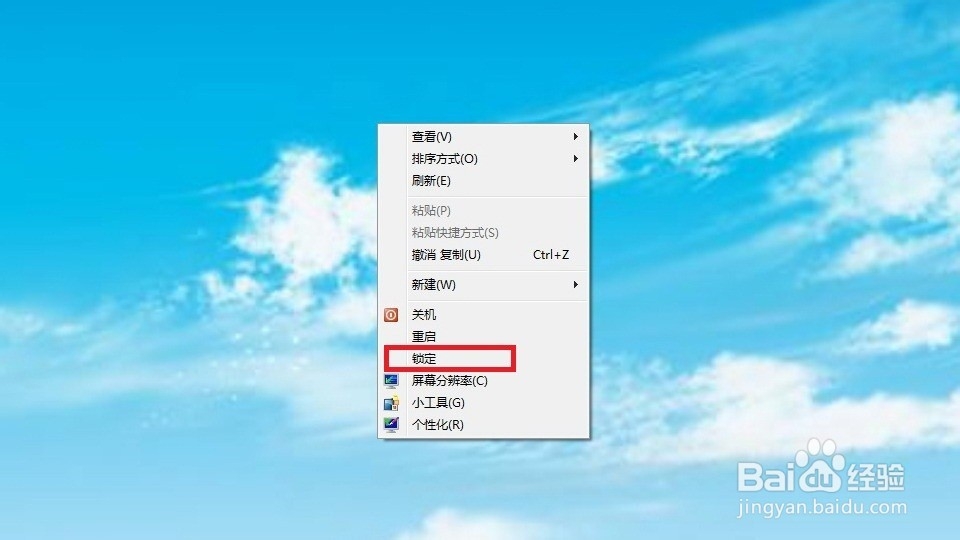Click the greyed-out 粘贴(P) entry
960x540 pixels.
pos(484,211)
